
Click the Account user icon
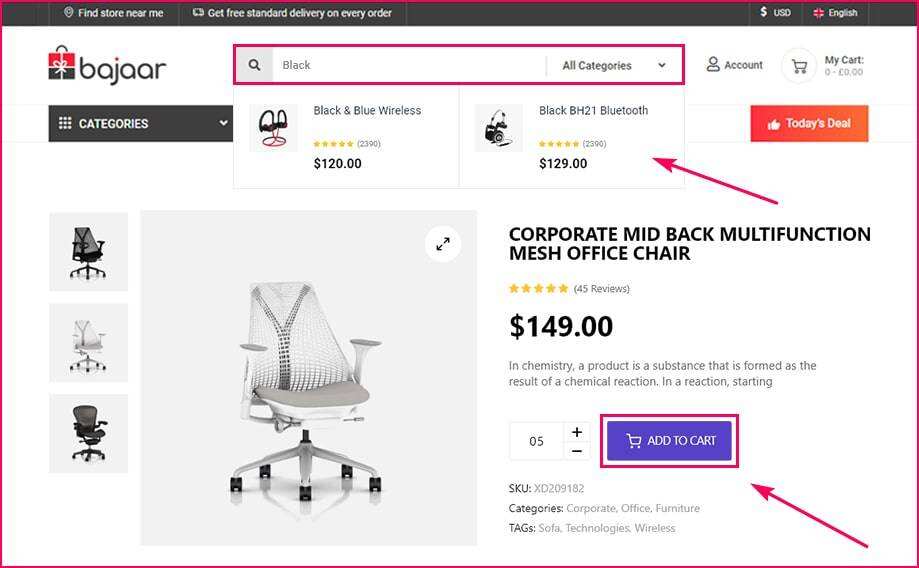tap(713, 65)
